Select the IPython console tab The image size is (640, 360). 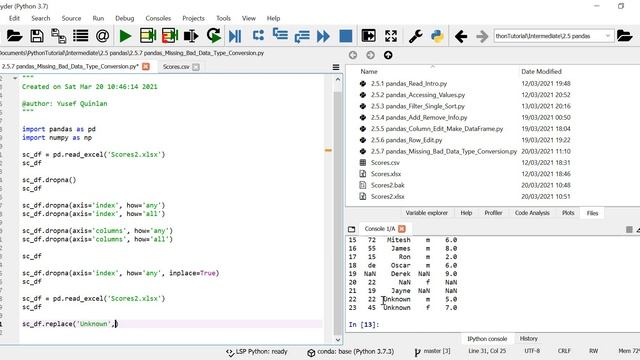point(487,339)
